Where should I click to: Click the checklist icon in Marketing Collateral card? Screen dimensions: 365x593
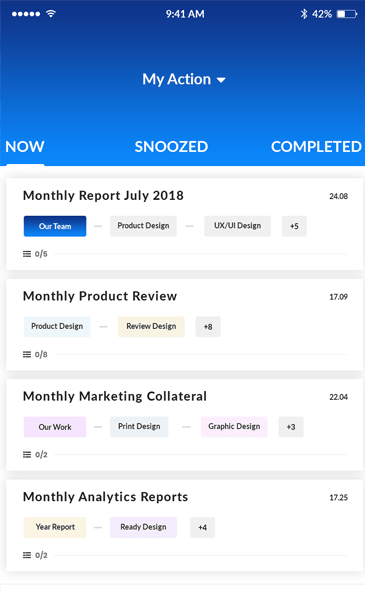27,455
